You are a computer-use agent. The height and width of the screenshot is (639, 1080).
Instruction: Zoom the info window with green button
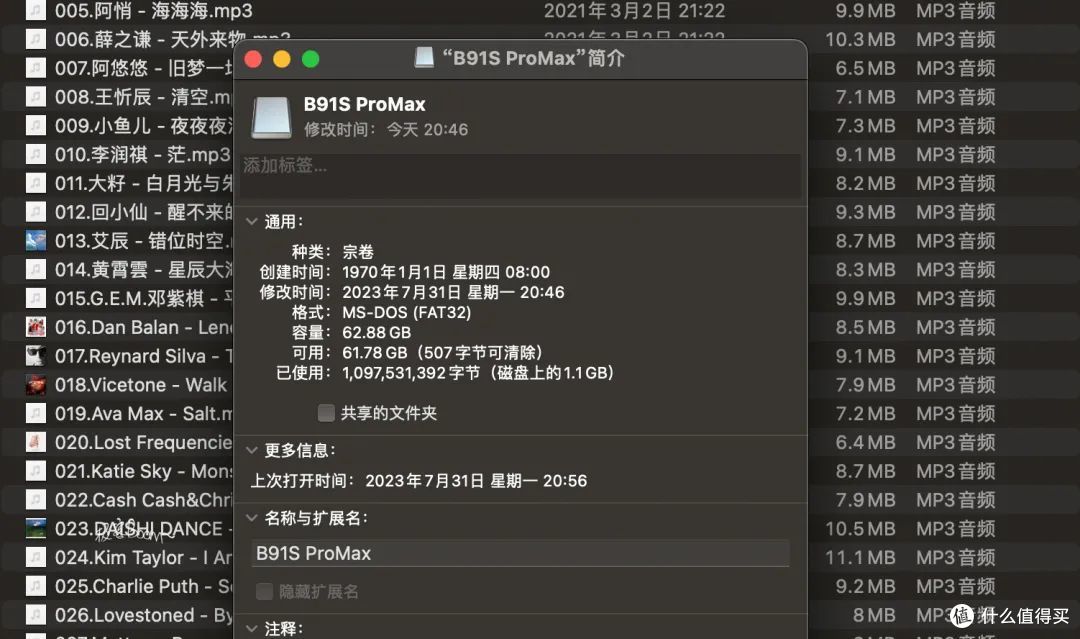(x=311, y=59)
